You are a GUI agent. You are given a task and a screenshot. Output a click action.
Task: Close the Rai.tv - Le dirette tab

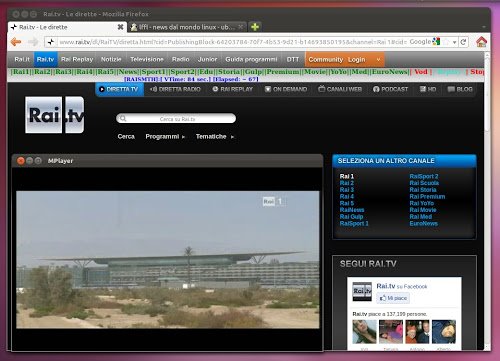click(x=121, y=27)
